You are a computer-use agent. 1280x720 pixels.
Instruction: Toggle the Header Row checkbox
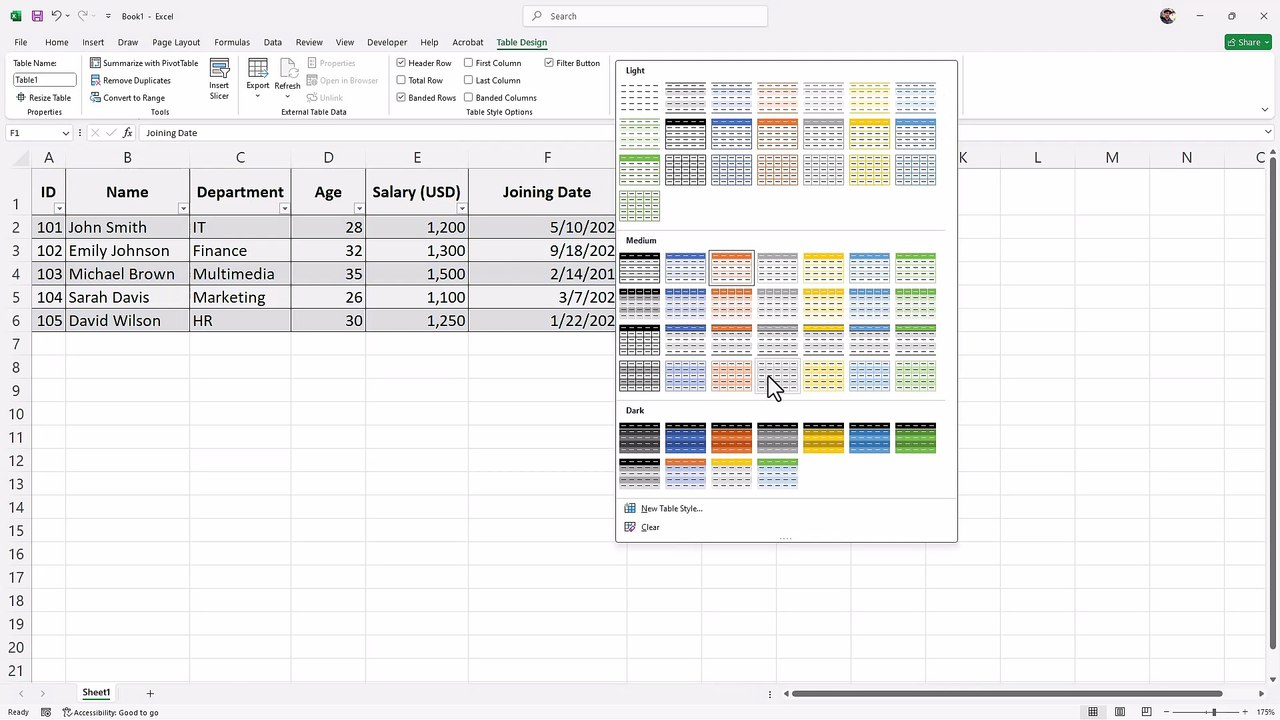coord(401,63)
